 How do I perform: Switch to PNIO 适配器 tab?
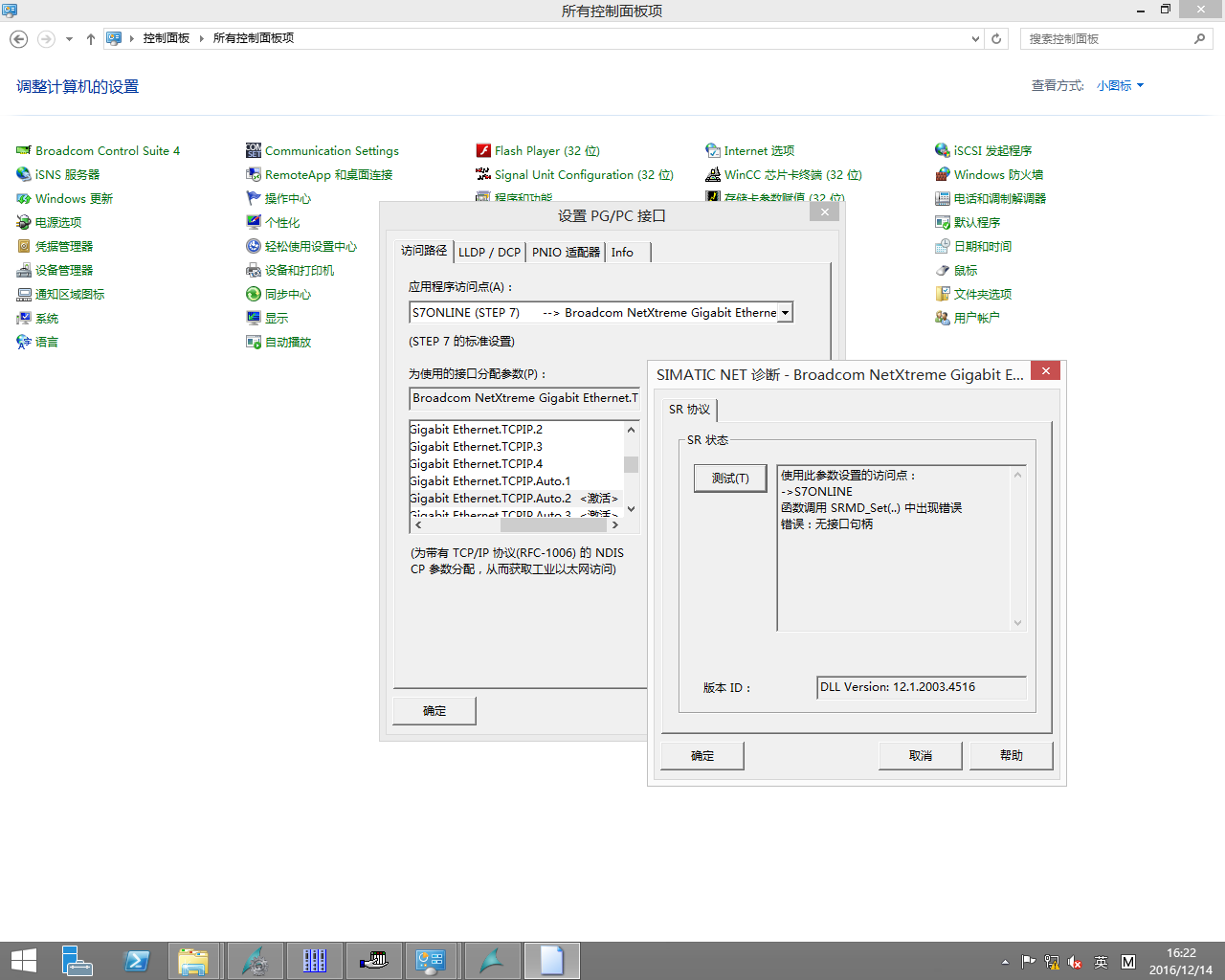(x=566, y=253)
